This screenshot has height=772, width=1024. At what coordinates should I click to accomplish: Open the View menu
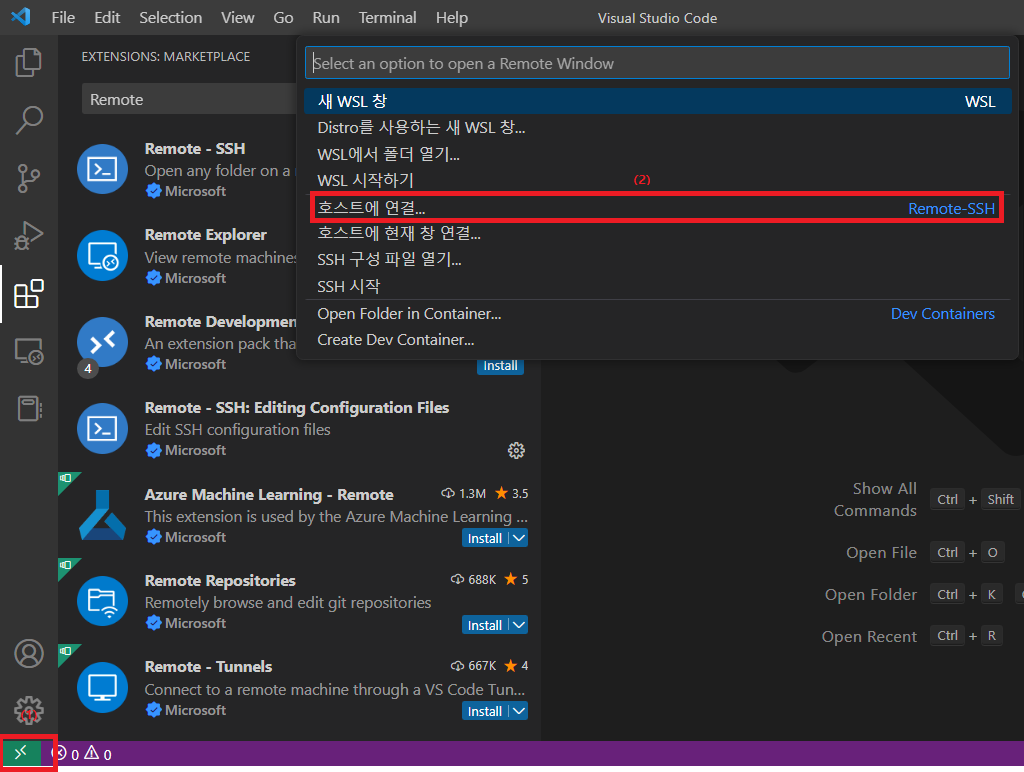(238, 18)
